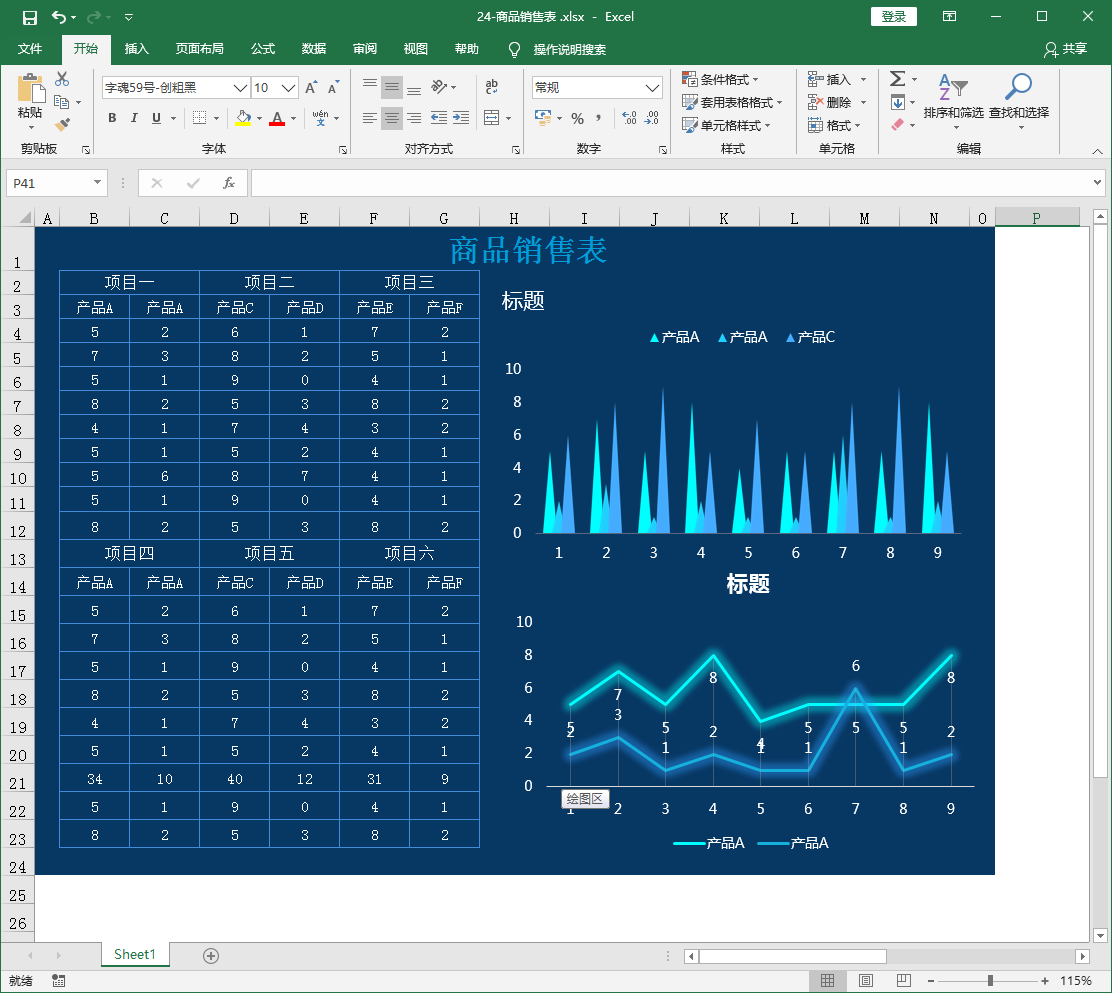Decrease indent icon
Viewport: 1112px width, 993px height.
(439, 118)
